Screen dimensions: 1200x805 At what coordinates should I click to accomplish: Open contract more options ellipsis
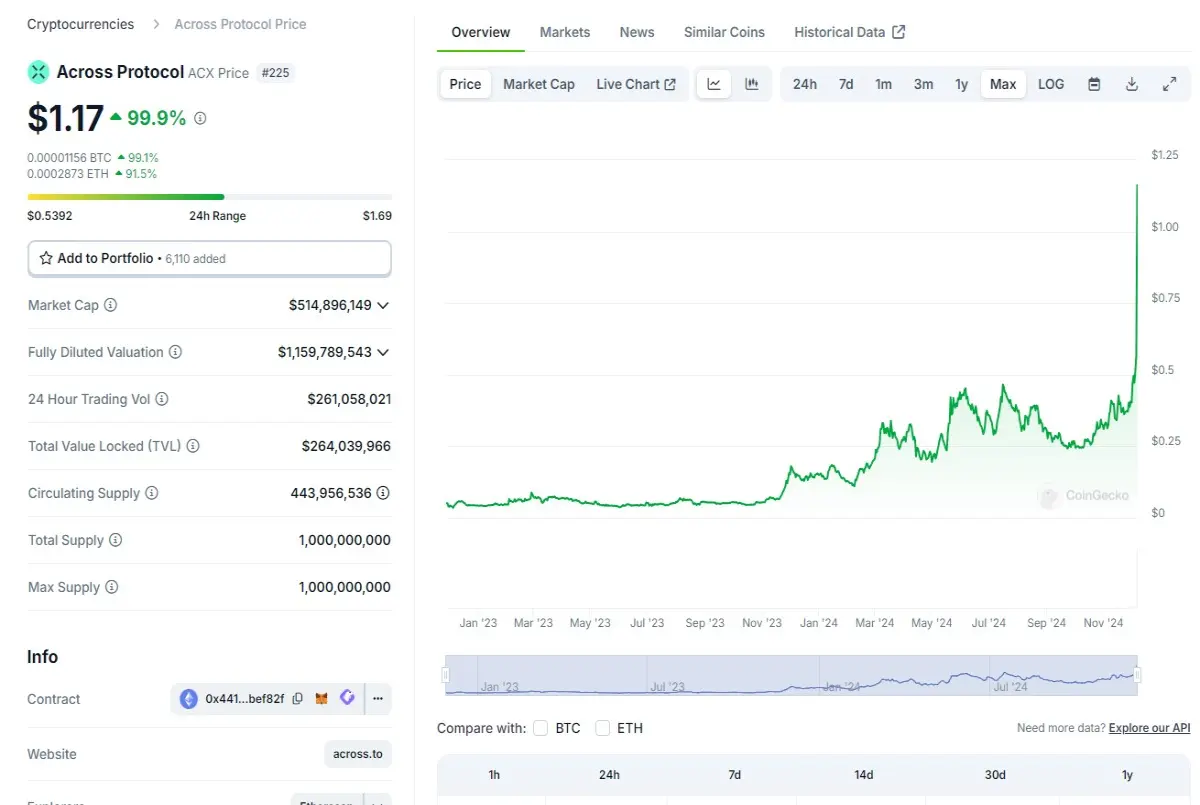point(377,699)
